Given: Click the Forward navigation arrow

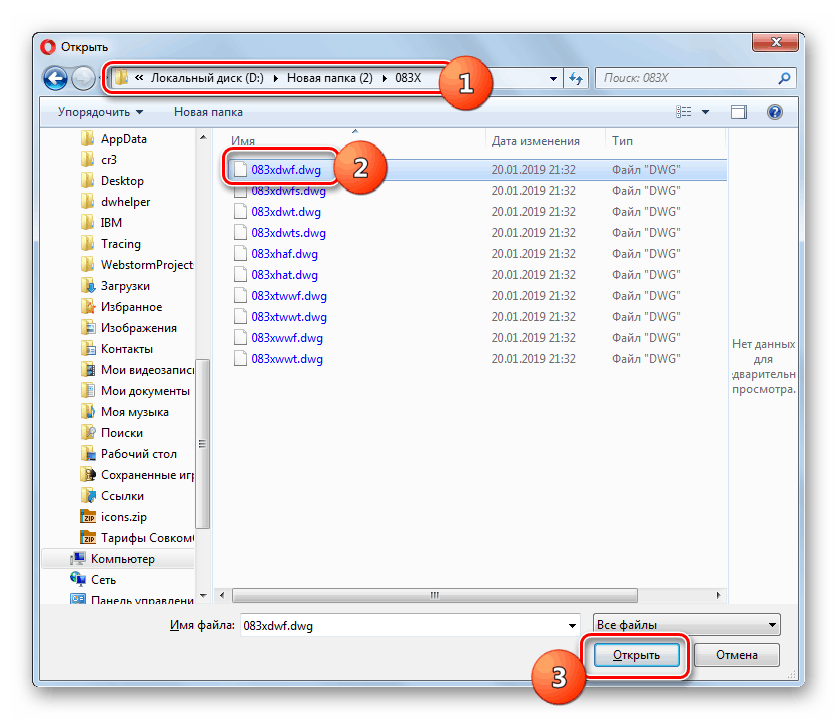Looking at the screenshot, I should point(82,79).
